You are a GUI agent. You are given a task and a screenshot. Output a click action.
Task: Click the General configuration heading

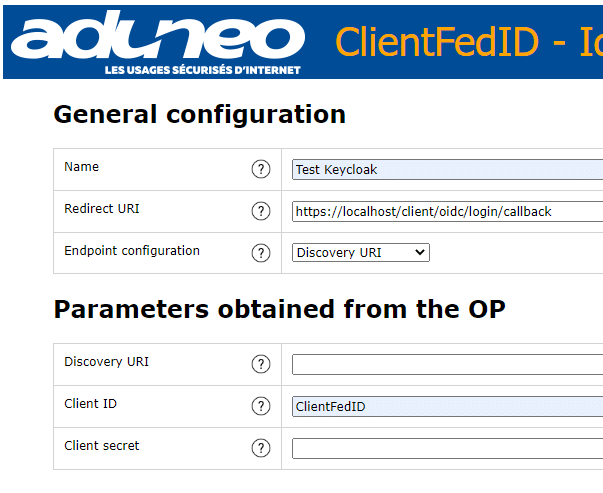coord(200,115)
